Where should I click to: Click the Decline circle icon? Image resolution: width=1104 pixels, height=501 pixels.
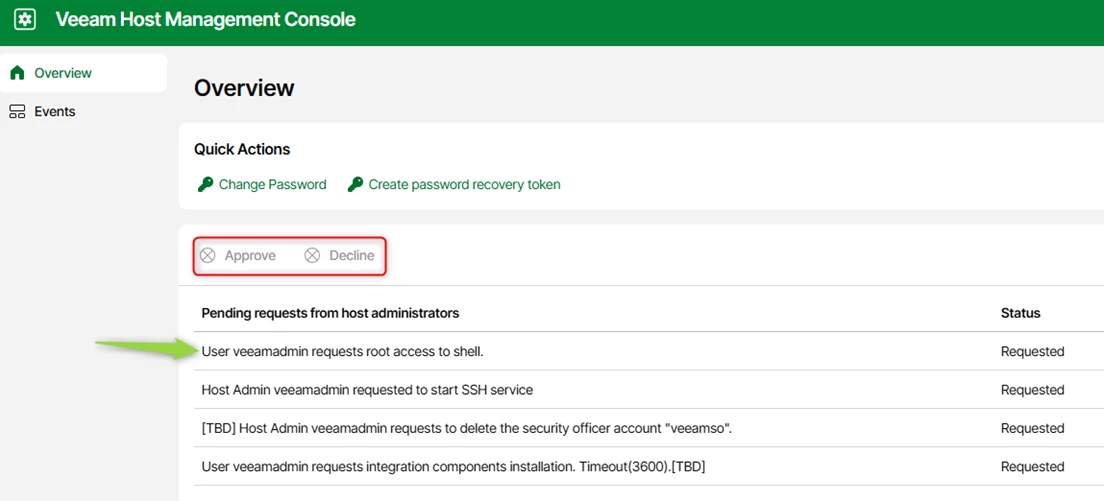[x=312, y=256]
